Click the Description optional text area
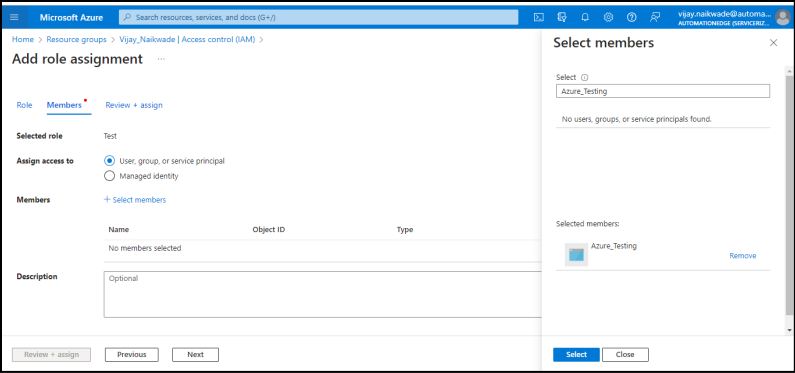 coord(323,294)
